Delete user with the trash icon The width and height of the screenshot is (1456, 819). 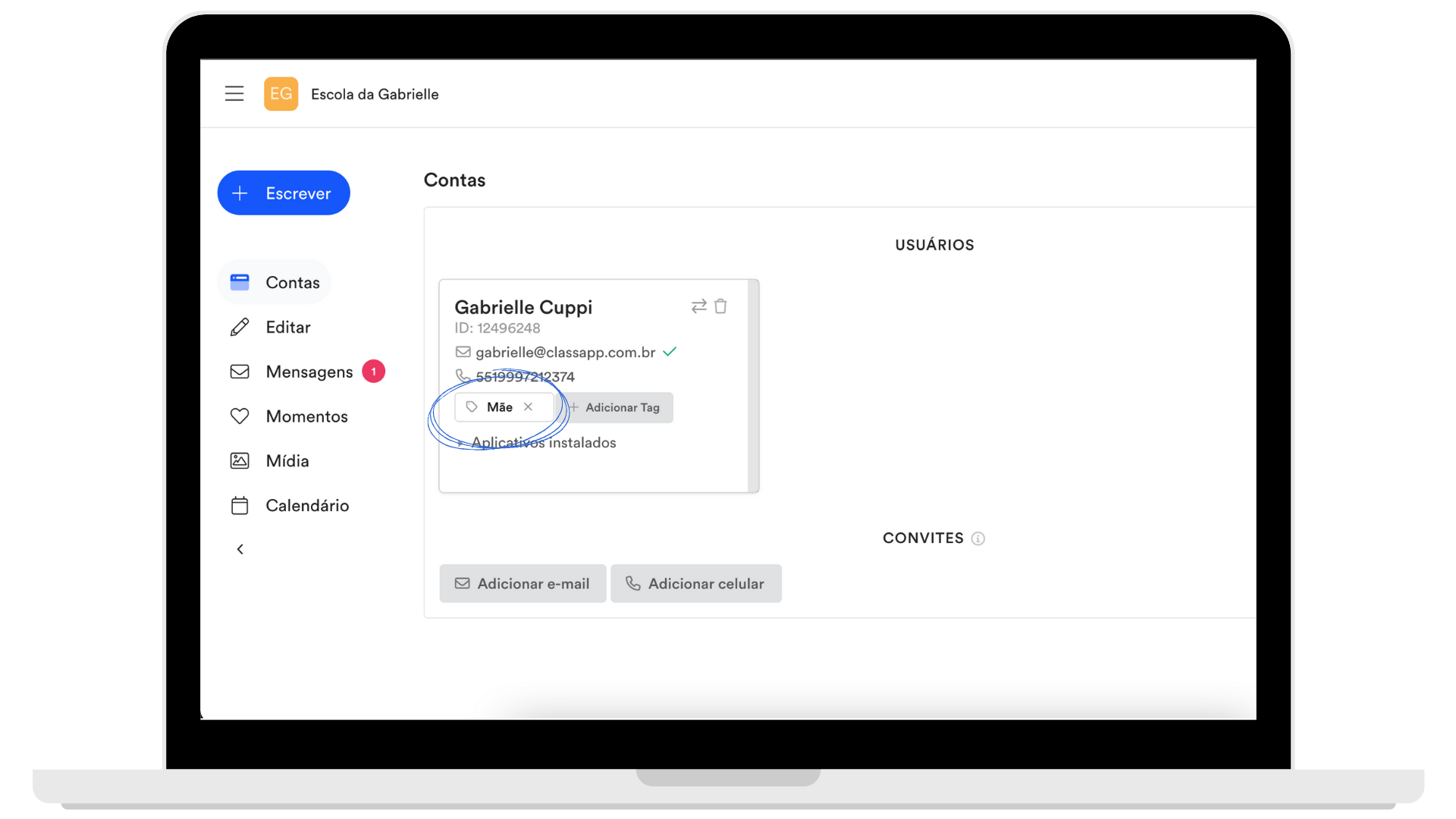(x=721, y=306)
